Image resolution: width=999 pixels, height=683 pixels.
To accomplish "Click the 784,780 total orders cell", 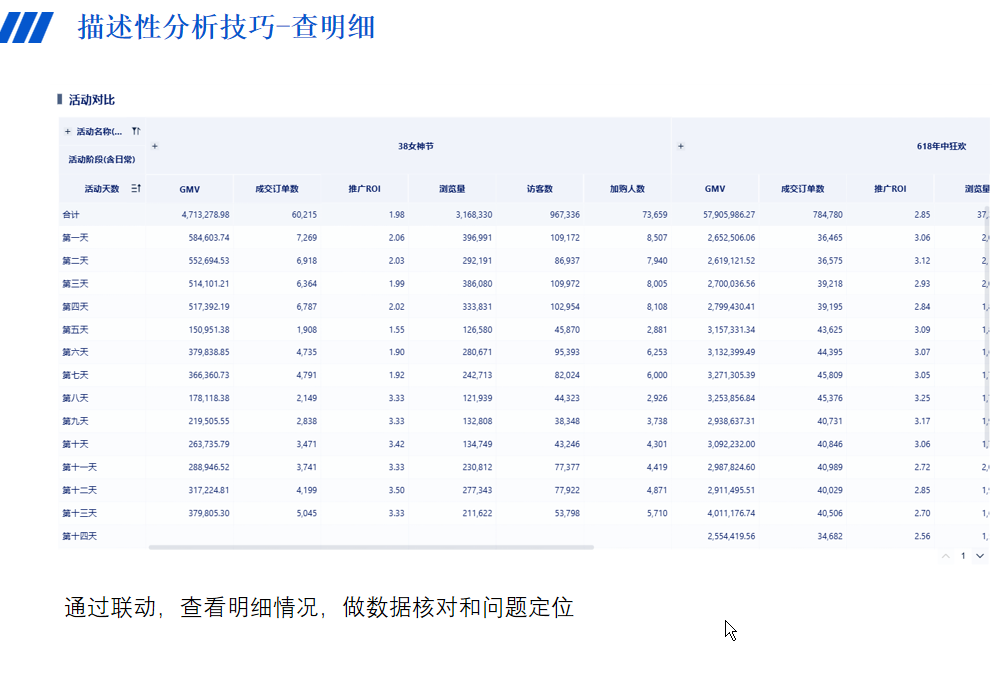I will pos(828,215).
